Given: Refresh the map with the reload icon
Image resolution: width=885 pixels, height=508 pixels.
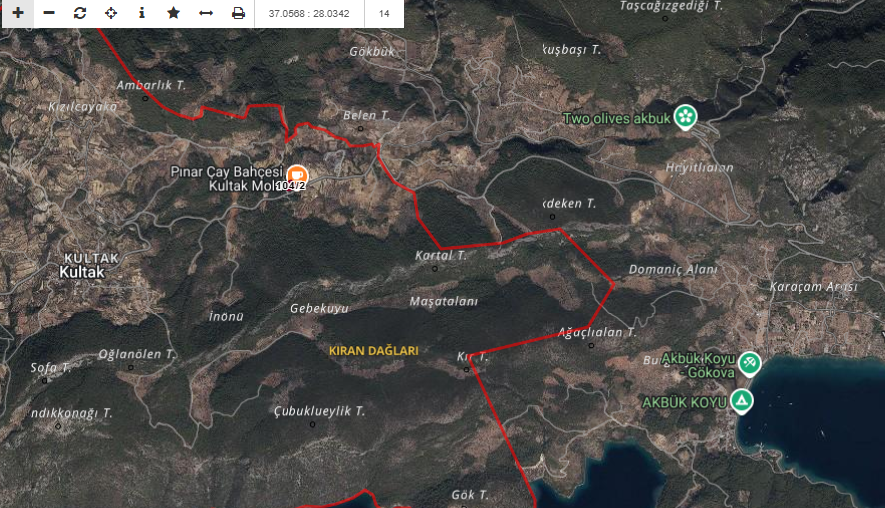Looking at the screenshot, I should coord(80,13).
